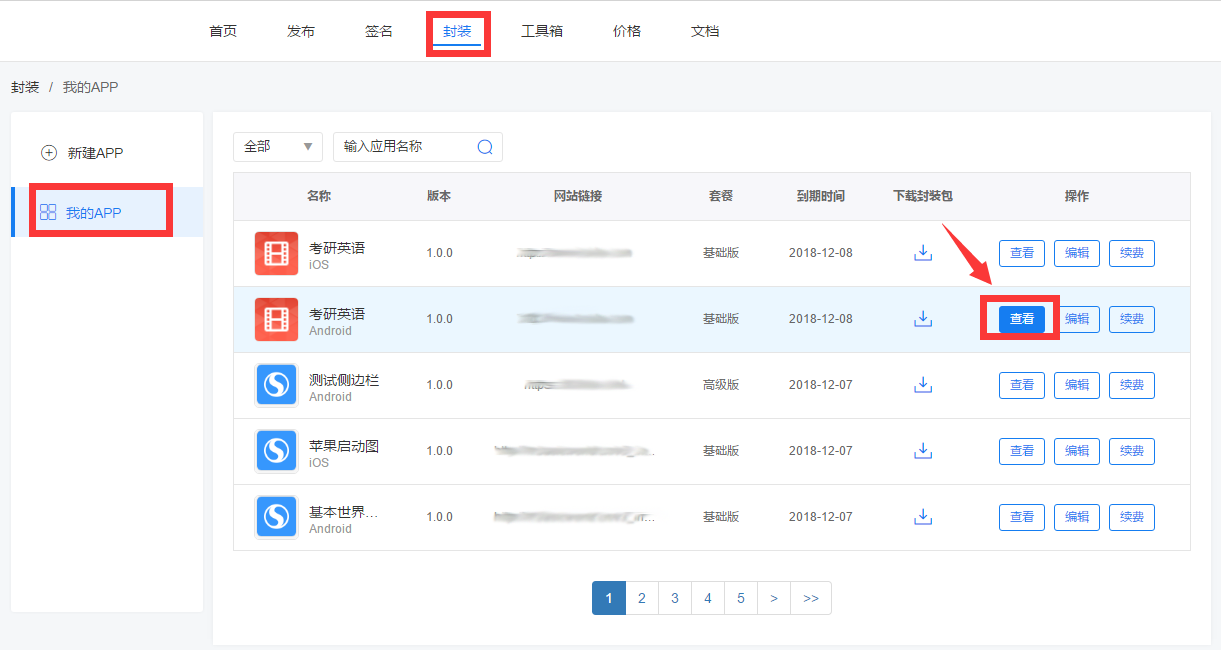
Task: Go to next page using > arrow
Action: [x=774, y=598]
